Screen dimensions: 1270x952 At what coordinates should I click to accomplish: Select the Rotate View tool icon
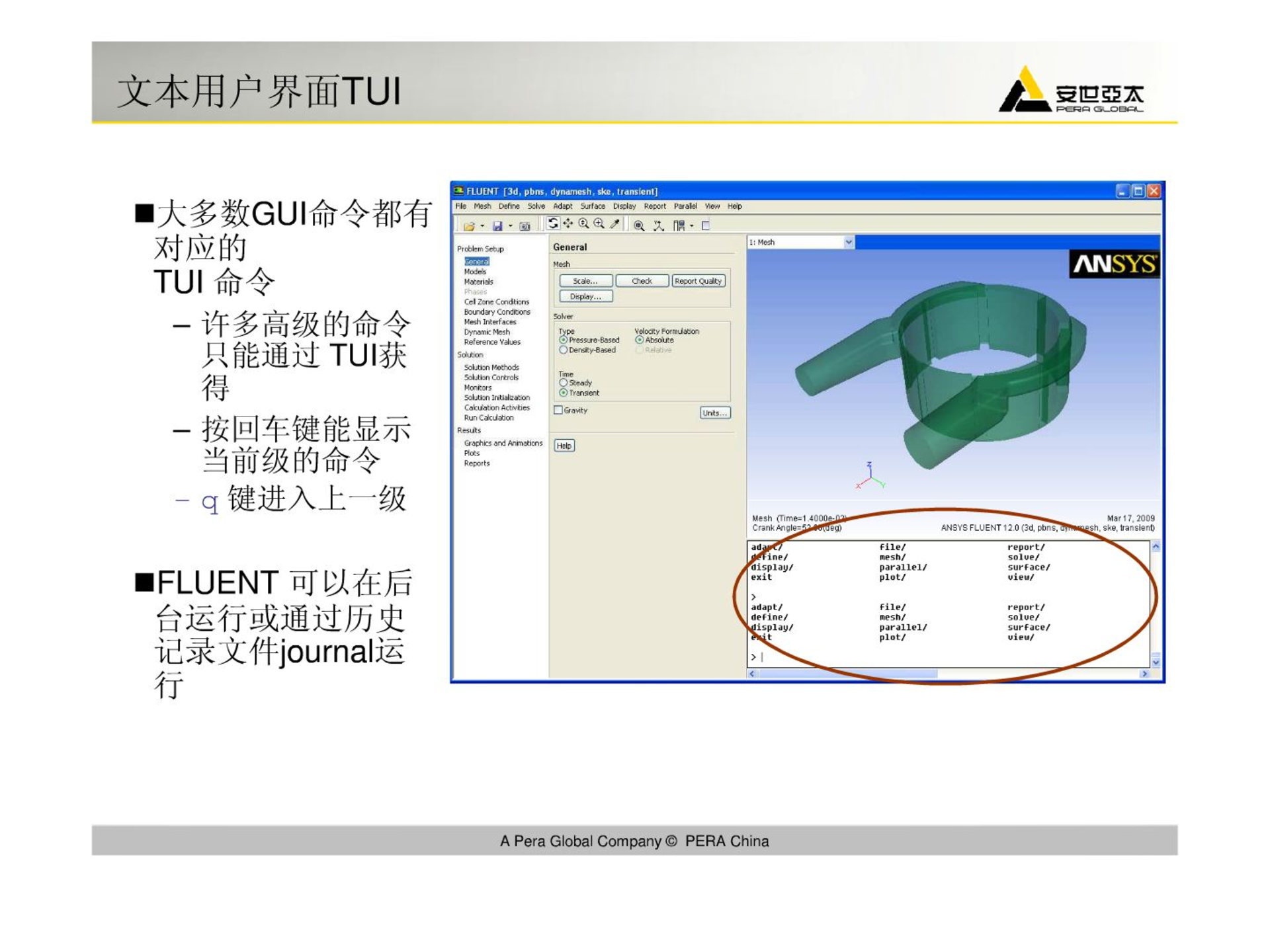coord(553,224)
